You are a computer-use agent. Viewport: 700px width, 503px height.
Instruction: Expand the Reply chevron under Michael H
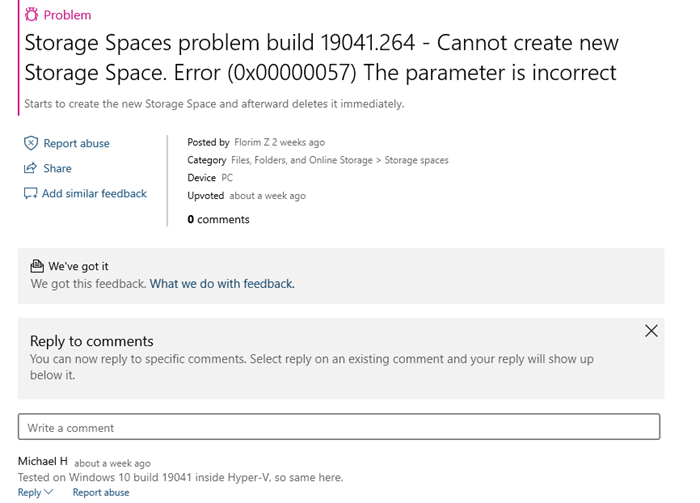49,492
